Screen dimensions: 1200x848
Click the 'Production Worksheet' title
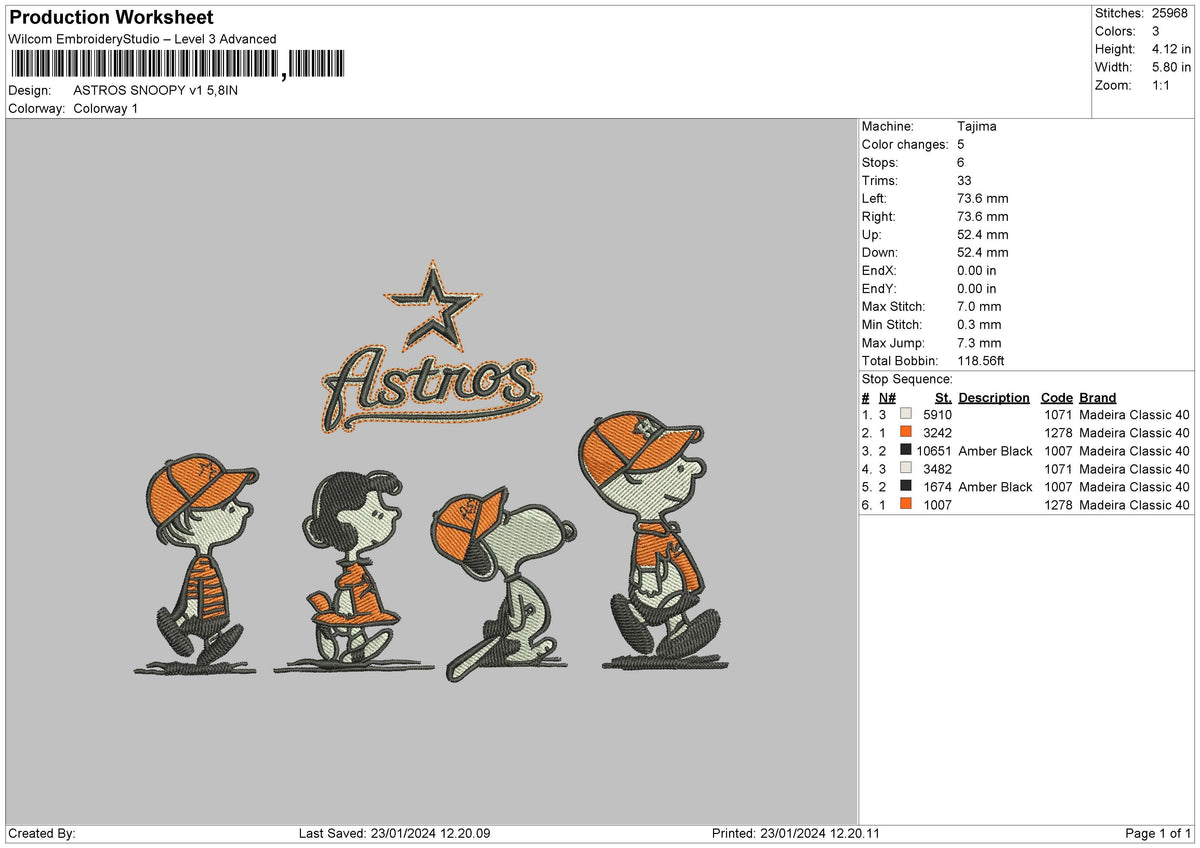click(x=111, y=18)
